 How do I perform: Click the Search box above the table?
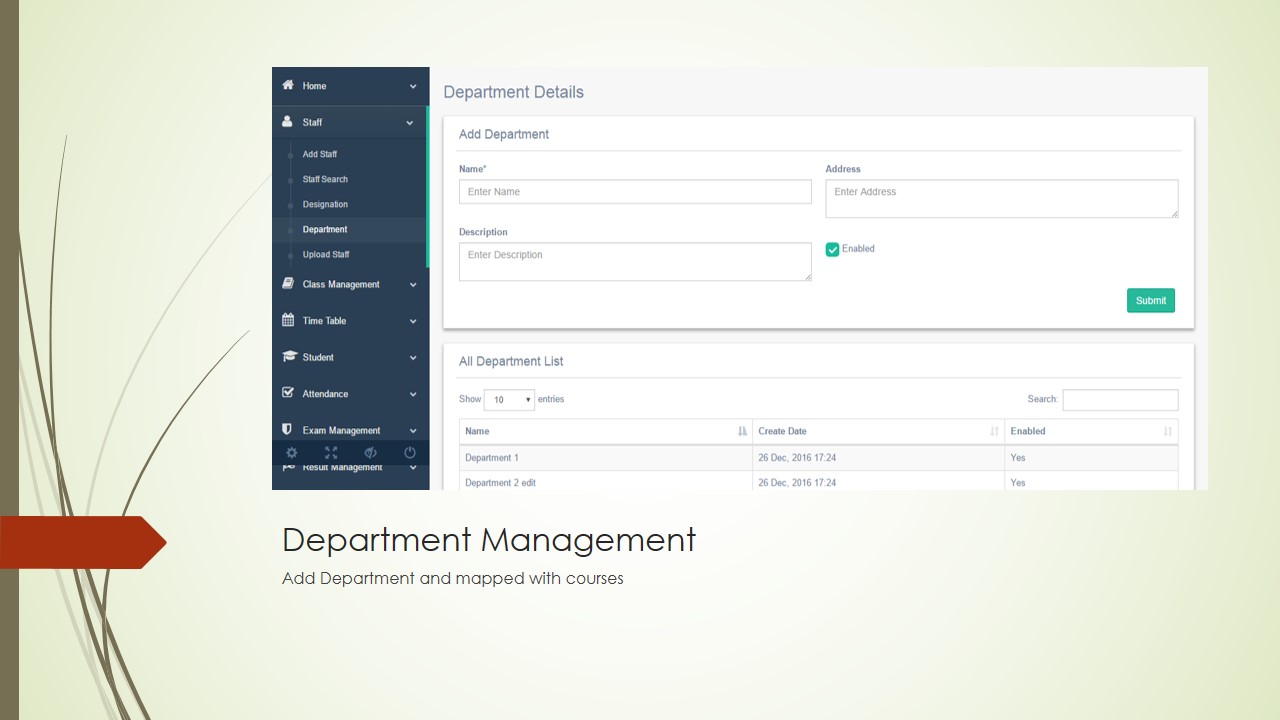(1120, 400)
